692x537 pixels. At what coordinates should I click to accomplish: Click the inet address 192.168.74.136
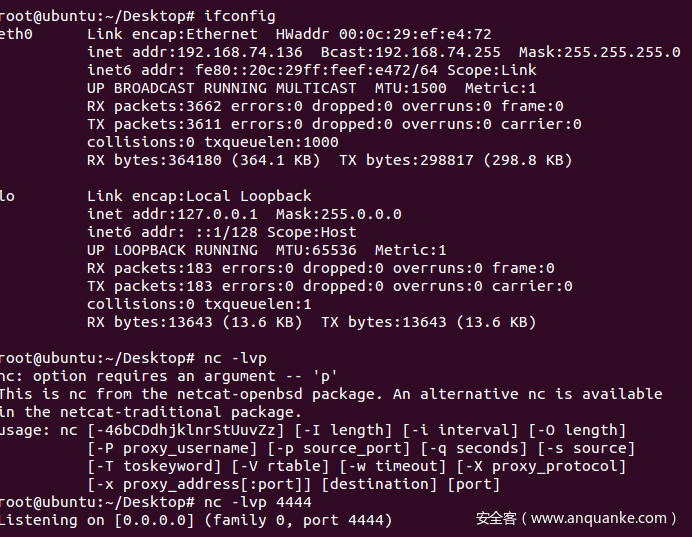click(x=239, y=52)
